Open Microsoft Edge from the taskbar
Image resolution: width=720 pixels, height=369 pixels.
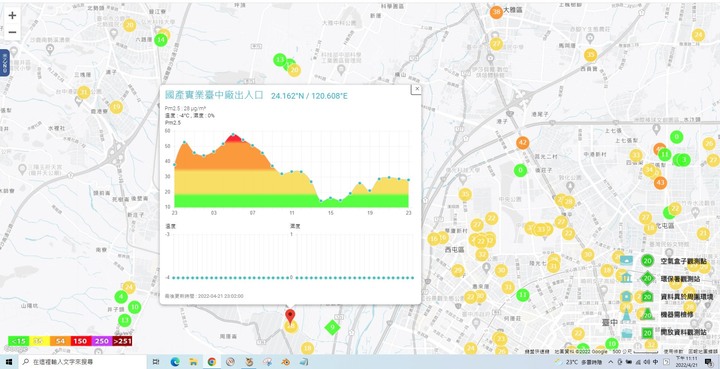tap(175, 362)
